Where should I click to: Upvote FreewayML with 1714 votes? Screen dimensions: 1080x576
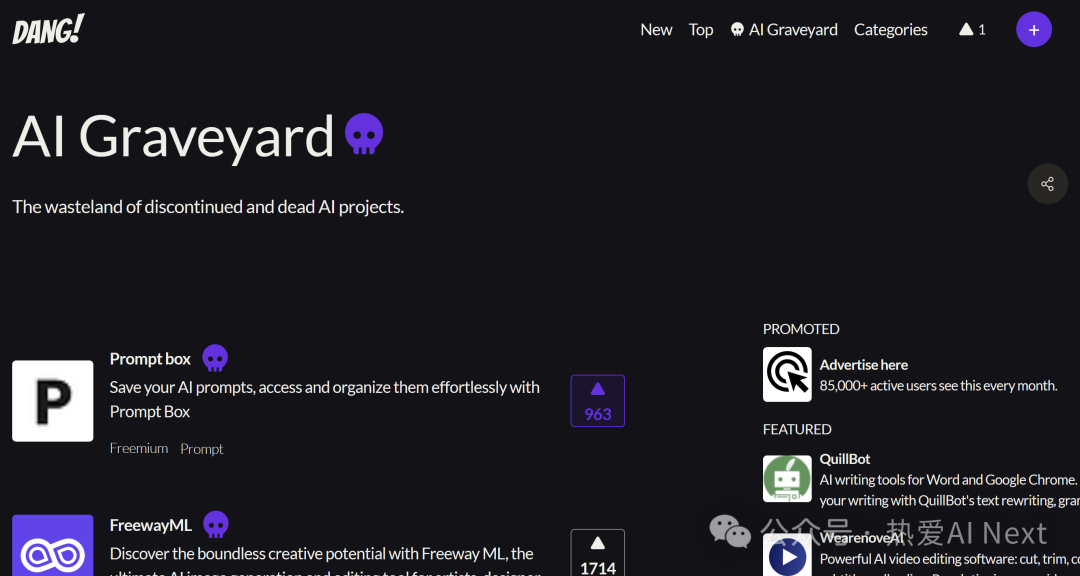[597, 553]
